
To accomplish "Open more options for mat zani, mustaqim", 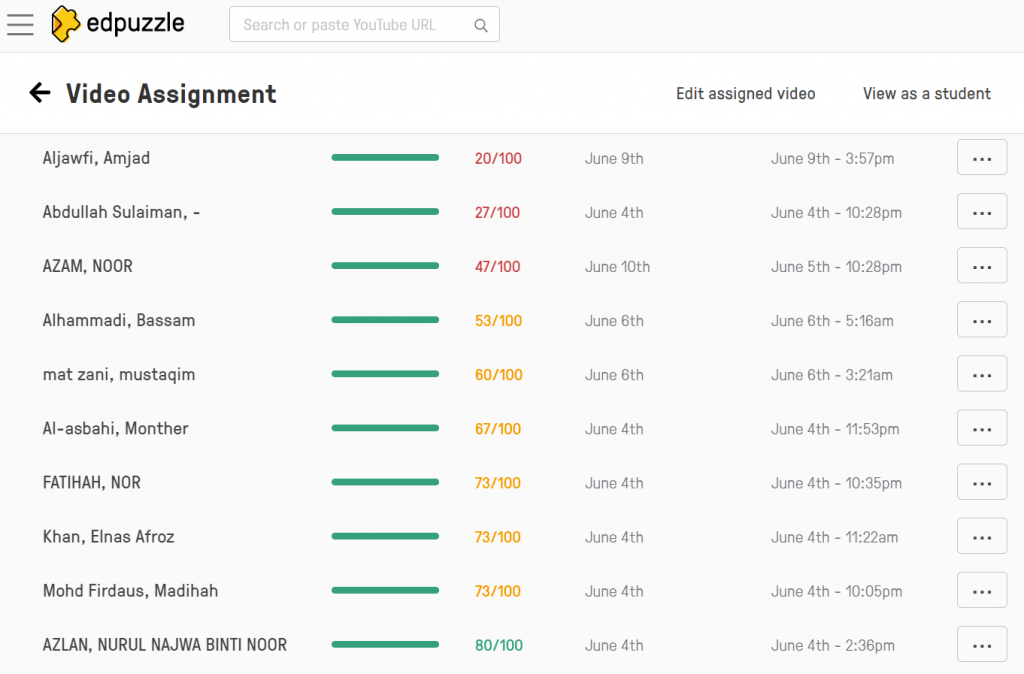I will coord(981,375).
